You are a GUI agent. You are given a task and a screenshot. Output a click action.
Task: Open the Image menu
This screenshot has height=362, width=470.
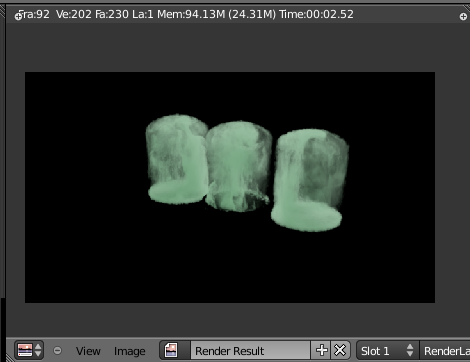tap(129, 351)
